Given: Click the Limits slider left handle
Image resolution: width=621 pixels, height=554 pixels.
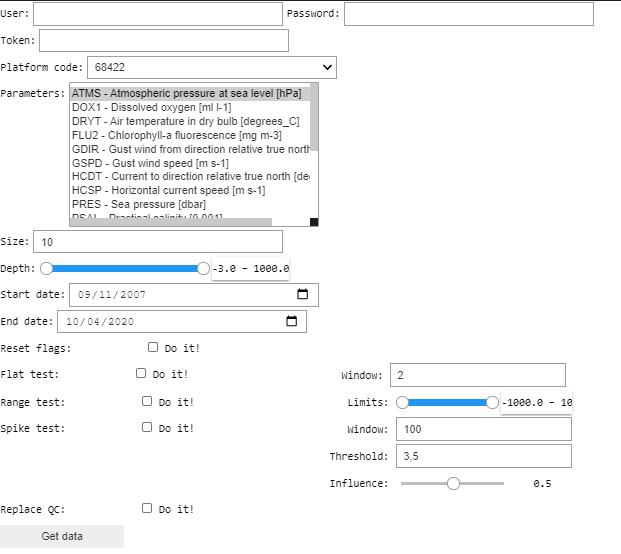Looking at the screenshot, I should tap(402, 403).
